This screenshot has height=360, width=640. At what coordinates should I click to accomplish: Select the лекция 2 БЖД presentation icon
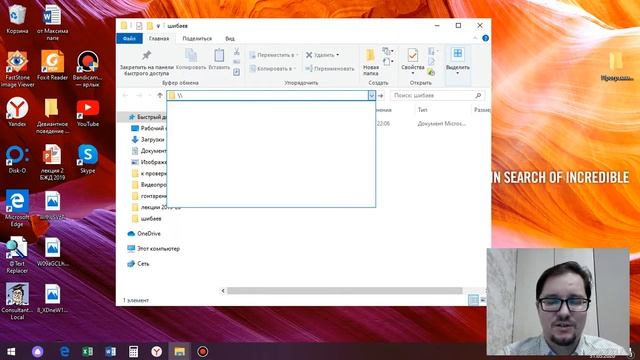pyautogui.click(x=52, y=162)
